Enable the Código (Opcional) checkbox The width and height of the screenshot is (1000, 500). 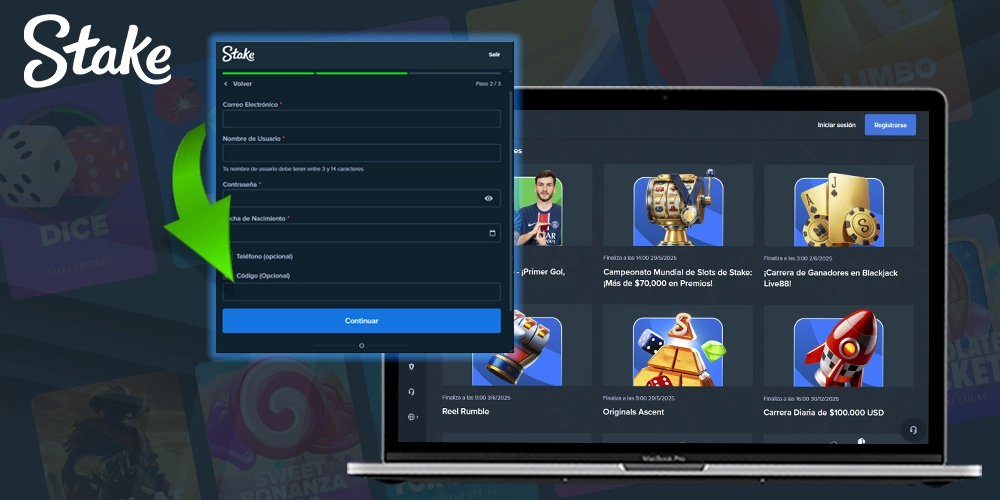pos(229,276)
